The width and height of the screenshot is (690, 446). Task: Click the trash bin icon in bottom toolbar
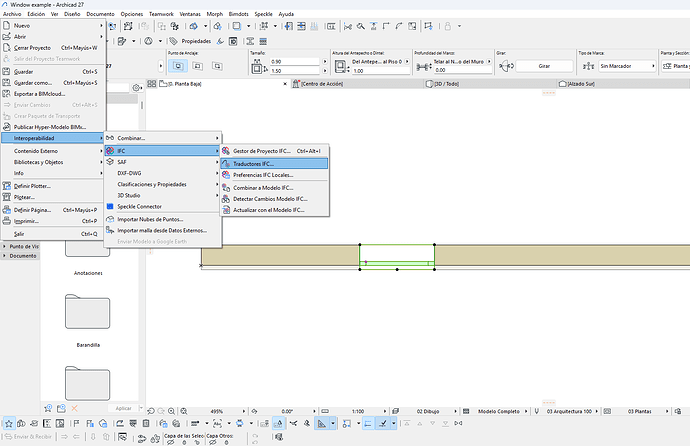(x=146, y=424)
